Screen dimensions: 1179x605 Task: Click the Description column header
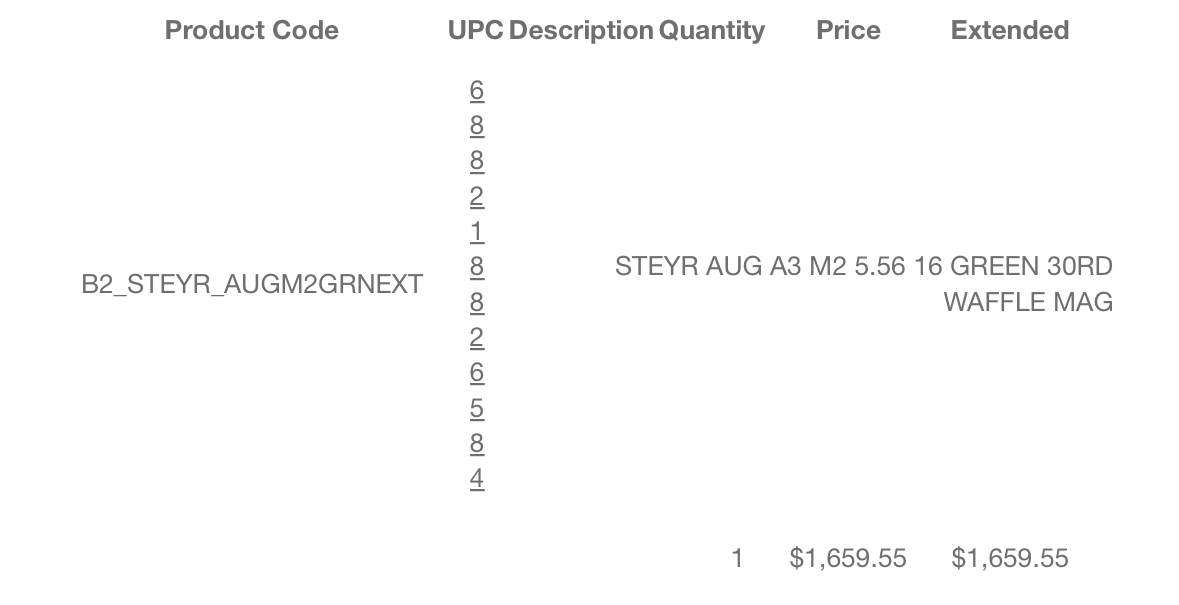[x=580, y=30]
